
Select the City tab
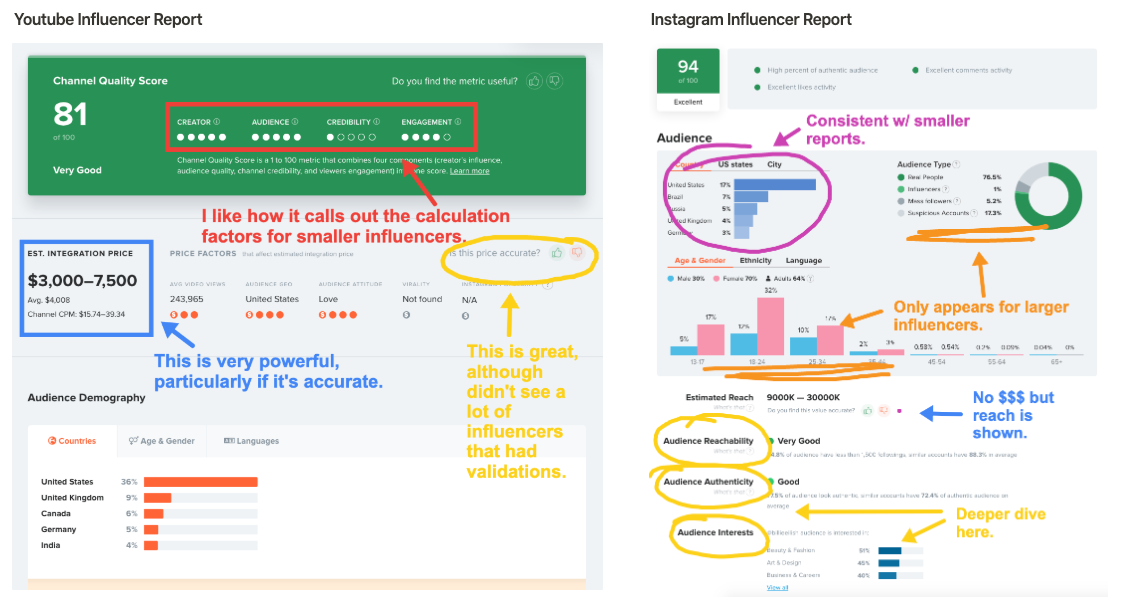point(774,165)
